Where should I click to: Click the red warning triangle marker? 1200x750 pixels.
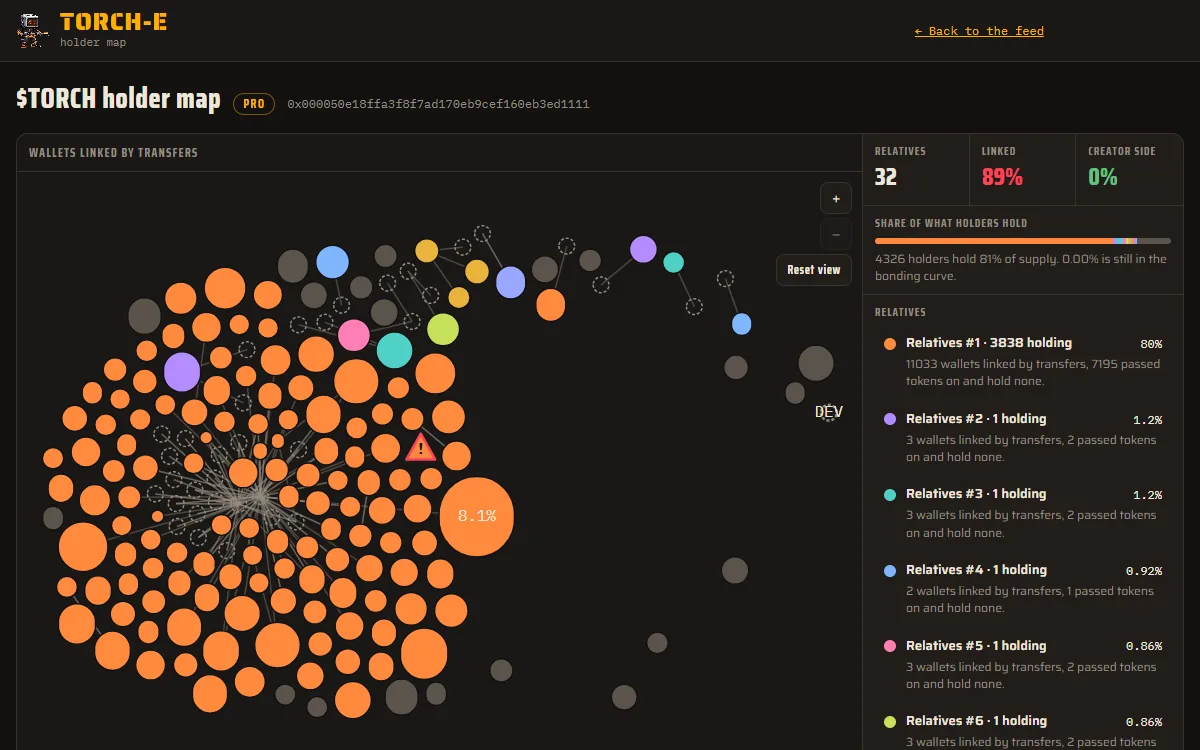[x=421, y=447]
